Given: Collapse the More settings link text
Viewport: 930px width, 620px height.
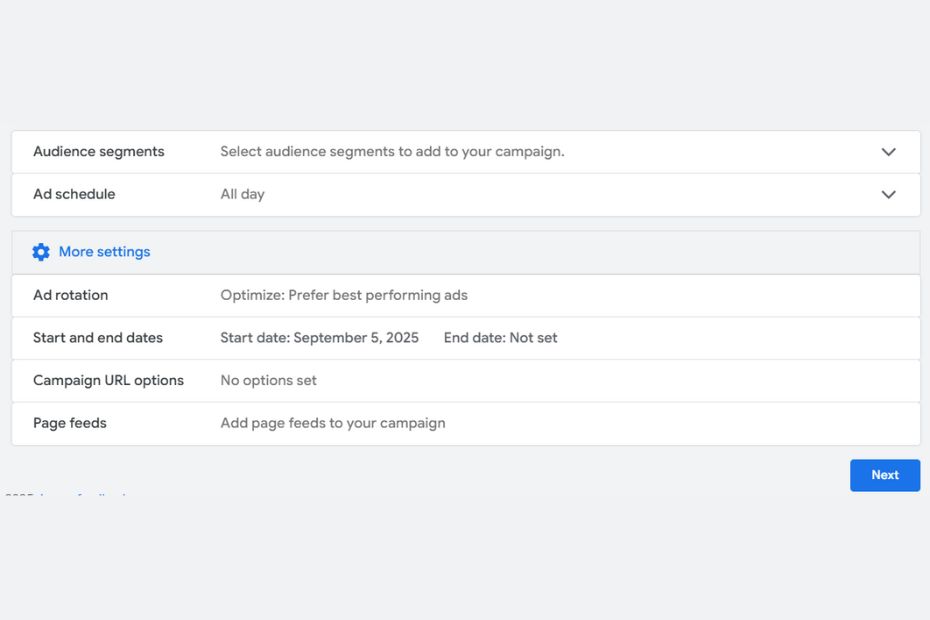Looking at the screenshot, I should coord(104,252).
